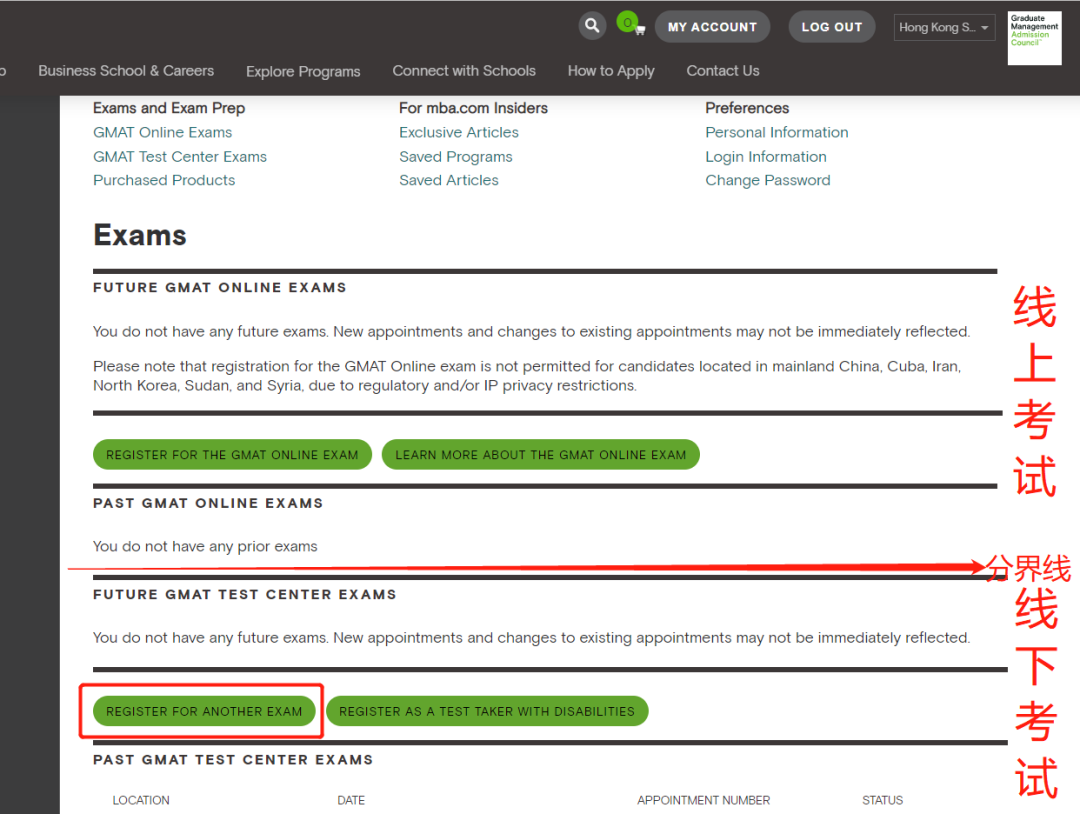1080x814 pixels.
Task: Click the Exams page heading
Action: pos(140,236)
